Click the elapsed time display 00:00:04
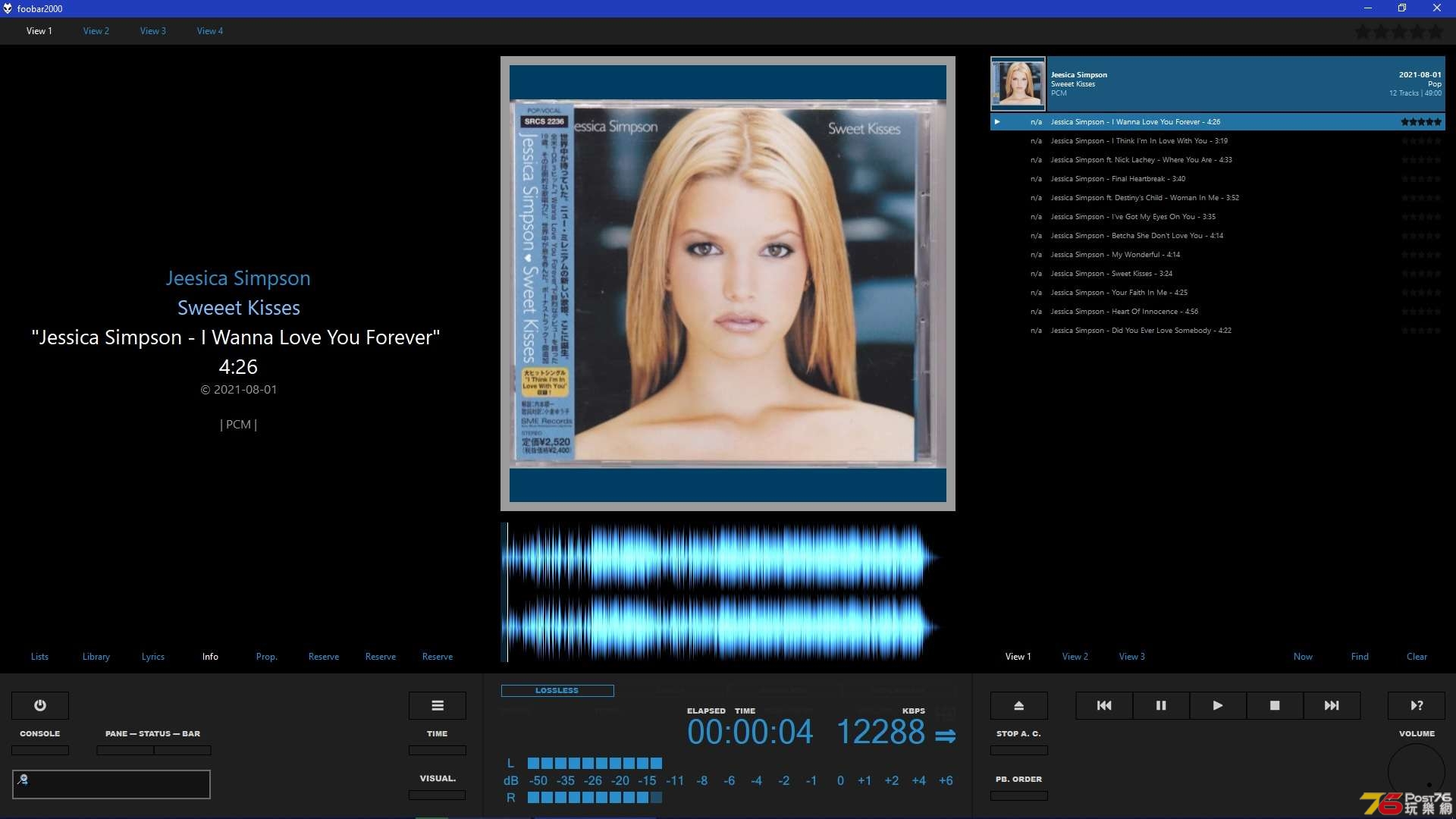This screenshot has height=819, width=1456. pos(750,733)
